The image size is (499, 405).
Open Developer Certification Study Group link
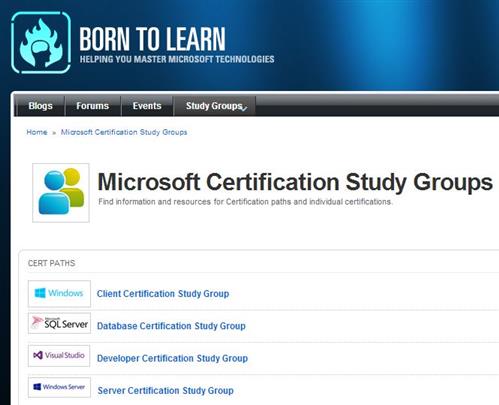172,358
